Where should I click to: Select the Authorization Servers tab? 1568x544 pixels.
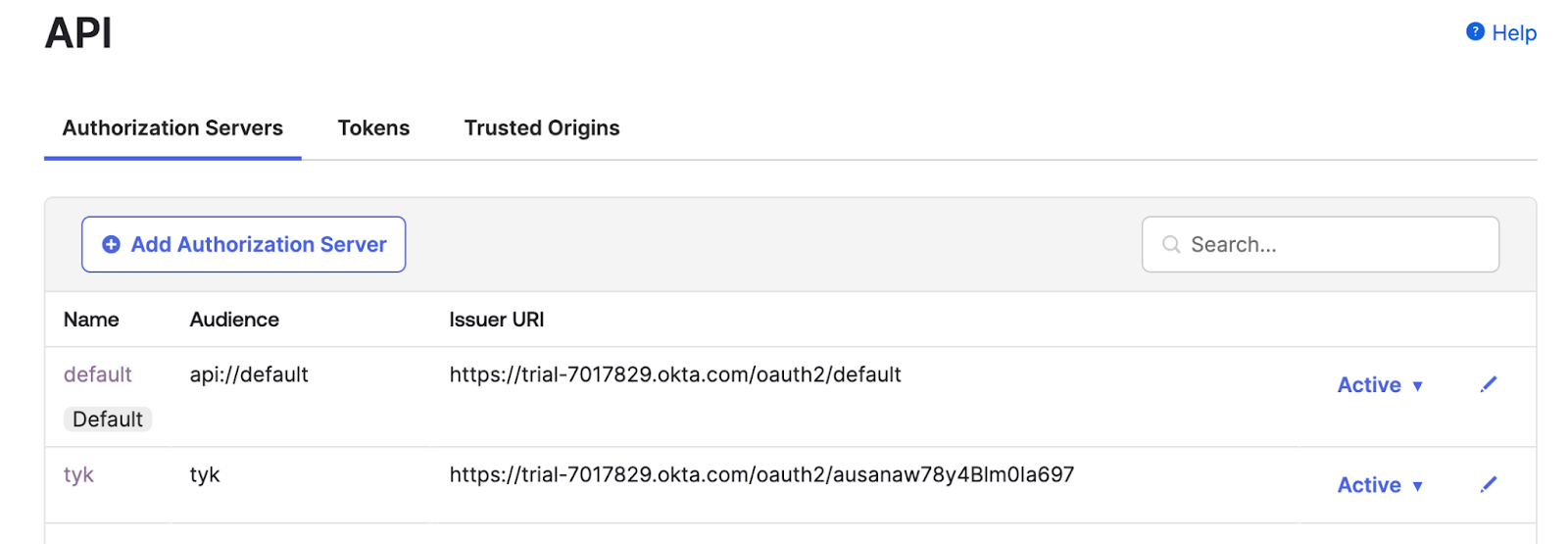[x=172, y=128]
